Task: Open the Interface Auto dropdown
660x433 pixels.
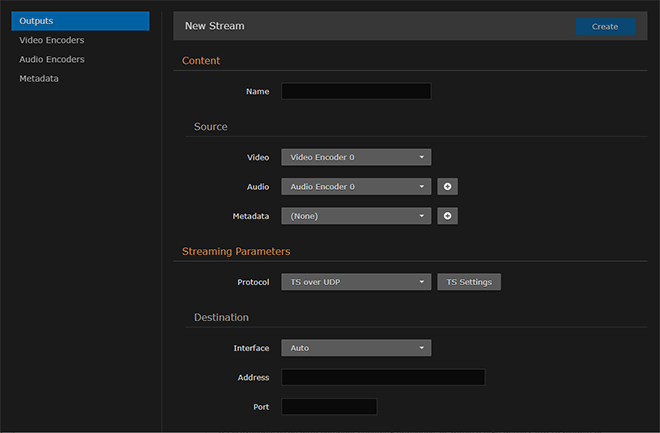Action: coord(356,348)
